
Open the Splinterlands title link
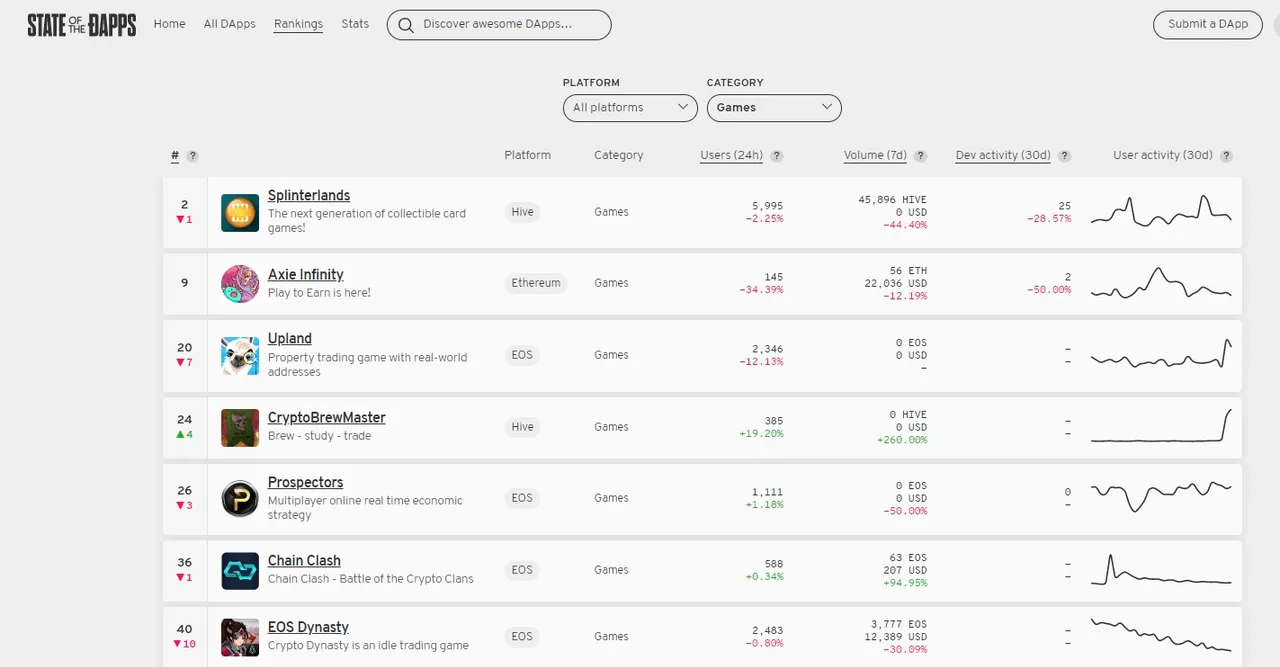[x=309, y=196]
